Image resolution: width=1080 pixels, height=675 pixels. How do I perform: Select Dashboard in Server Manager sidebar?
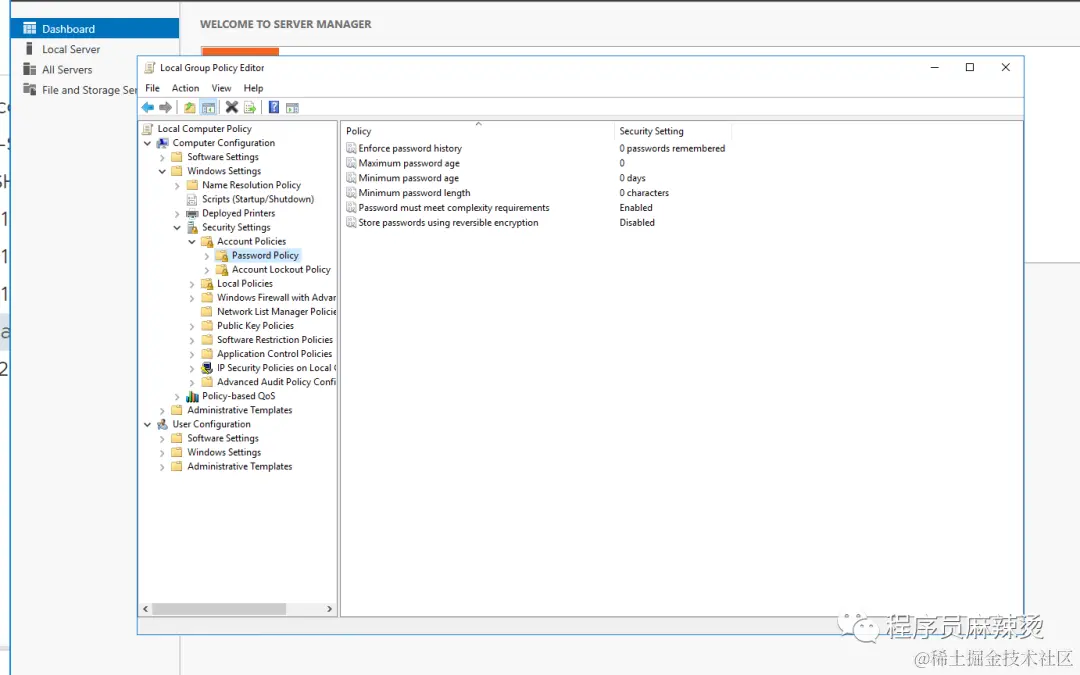click(94, 28)
